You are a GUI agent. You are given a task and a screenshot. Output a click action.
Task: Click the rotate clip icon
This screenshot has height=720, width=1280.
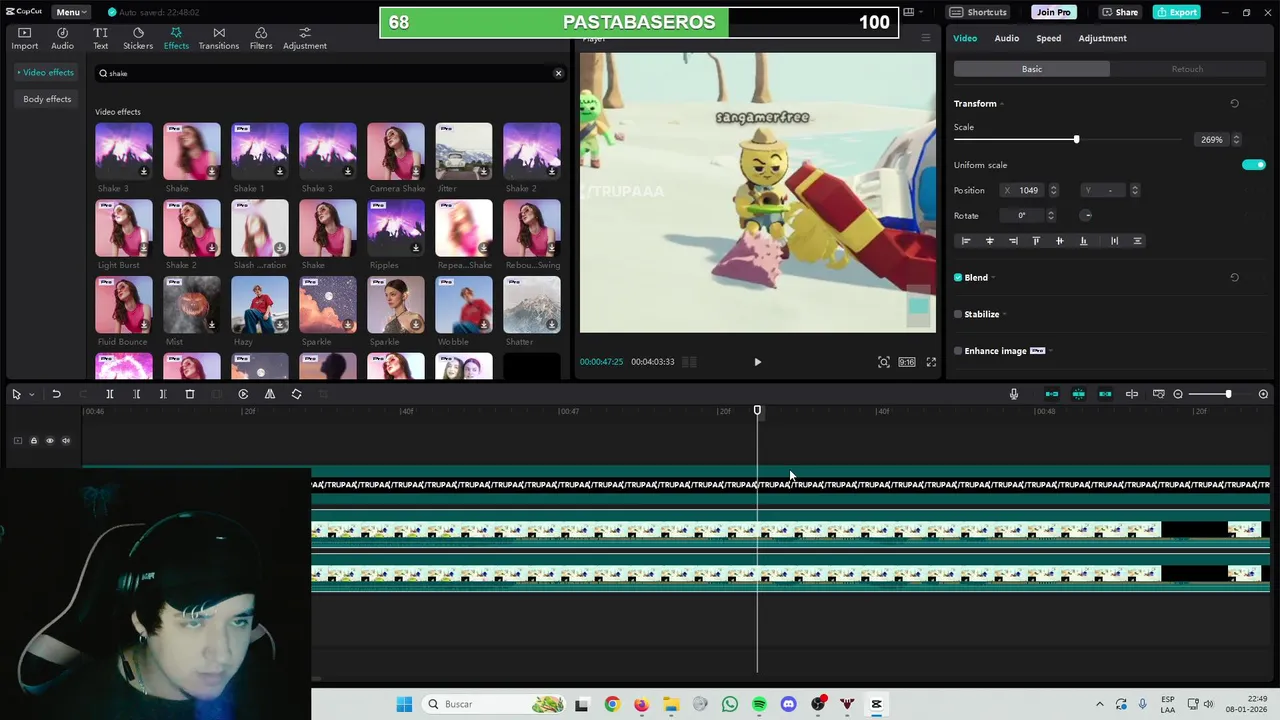coord(296,394)
